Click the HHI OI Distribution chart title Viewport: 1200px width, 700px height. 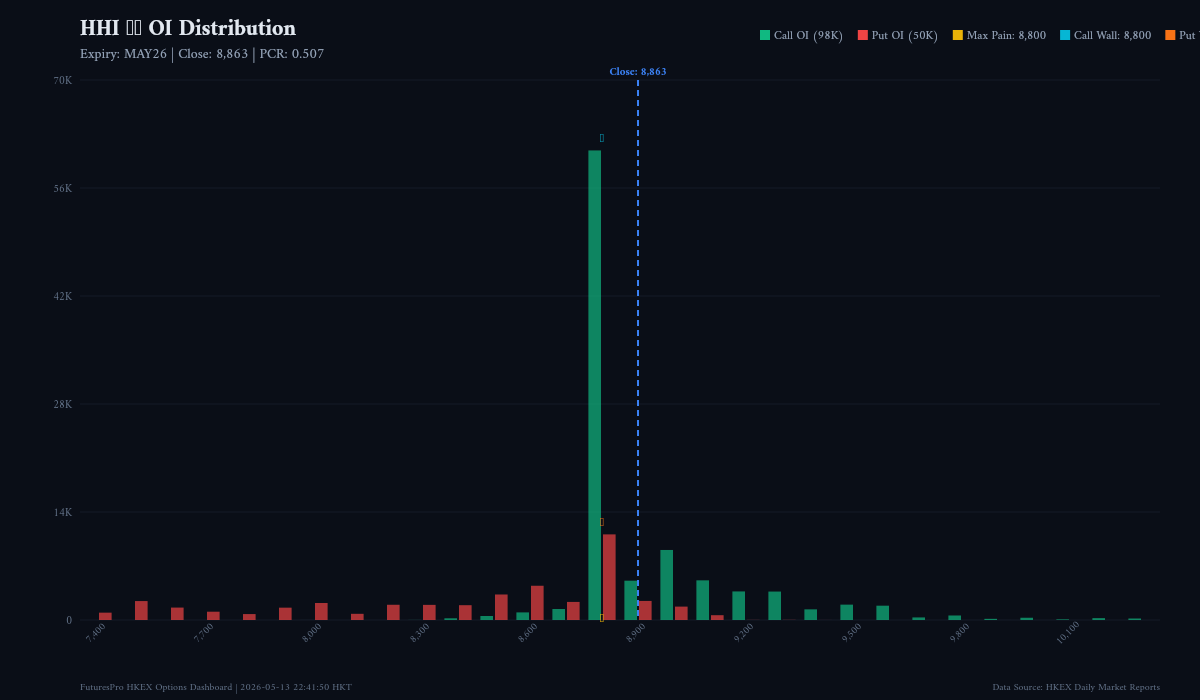[188, 28]
